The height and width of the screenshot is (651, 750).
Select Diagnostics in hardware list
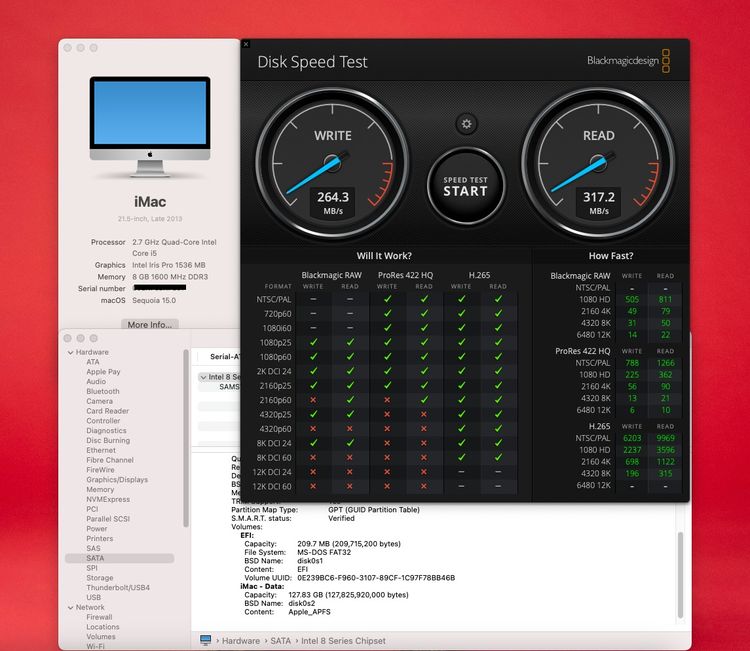[106, 430]
